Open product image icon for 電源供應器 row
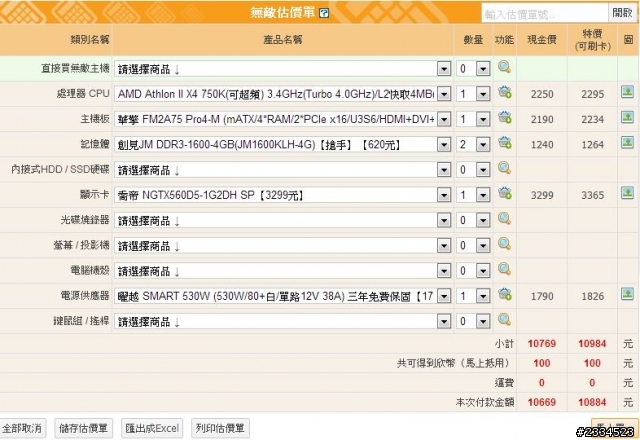The height and width of the screenshot is (440, 640). (627, 294)
